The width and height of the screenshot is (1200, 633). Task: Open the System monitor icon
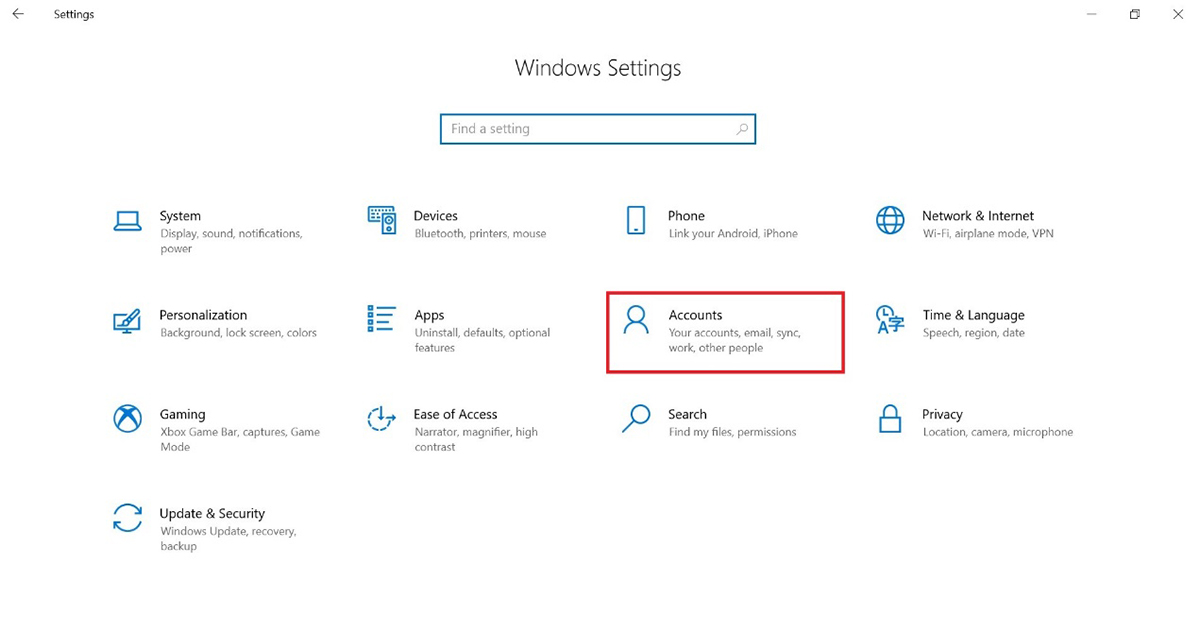tap(127, 221)
